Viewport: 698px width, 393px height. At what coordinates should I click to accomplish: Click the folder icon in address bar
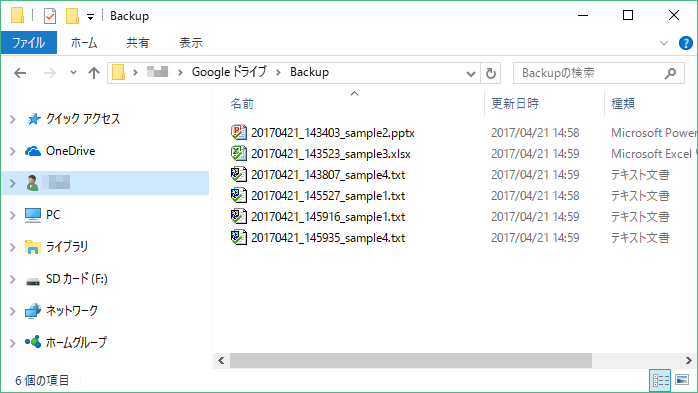[118, 72]
